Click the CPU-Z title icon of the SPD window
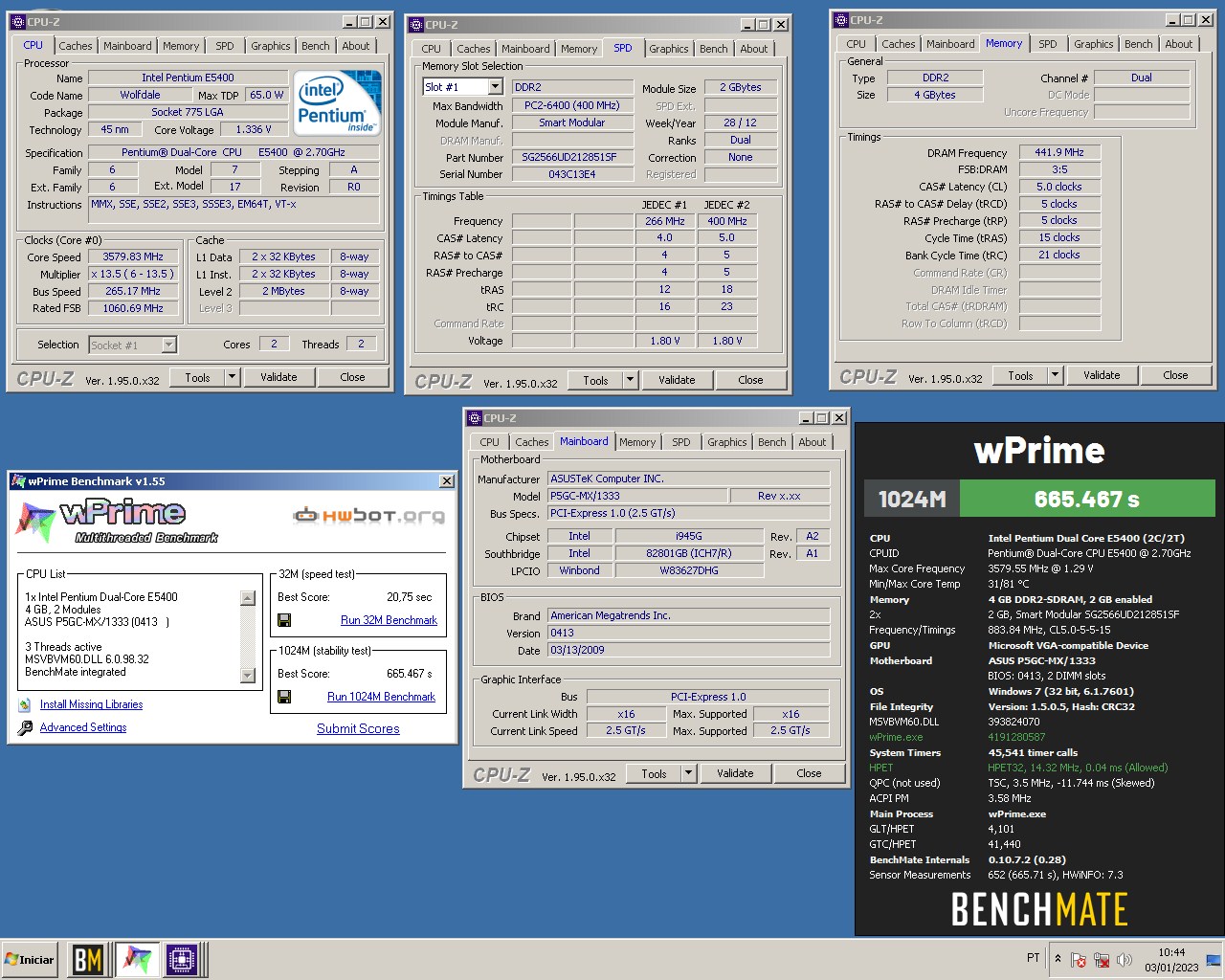The height and width of the screenshot is (980, 1225). [x=415, y=25]
